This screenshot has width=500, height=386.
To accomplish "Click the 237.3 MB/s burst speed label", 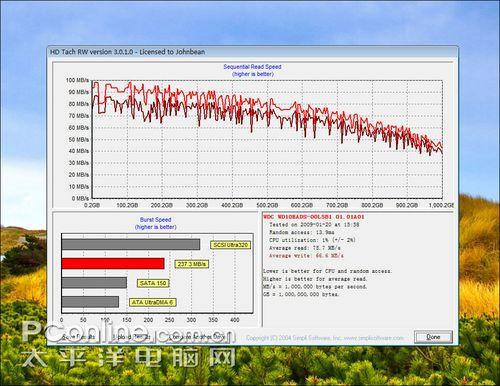I will pos(191,264).
